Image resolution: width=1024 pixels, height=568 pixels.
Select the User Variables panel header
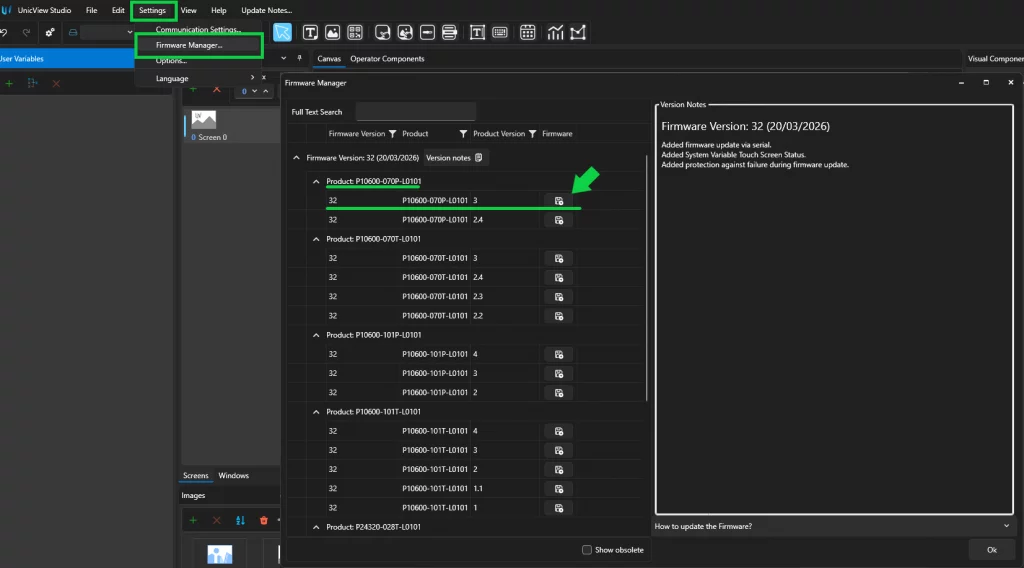[67, 59]
